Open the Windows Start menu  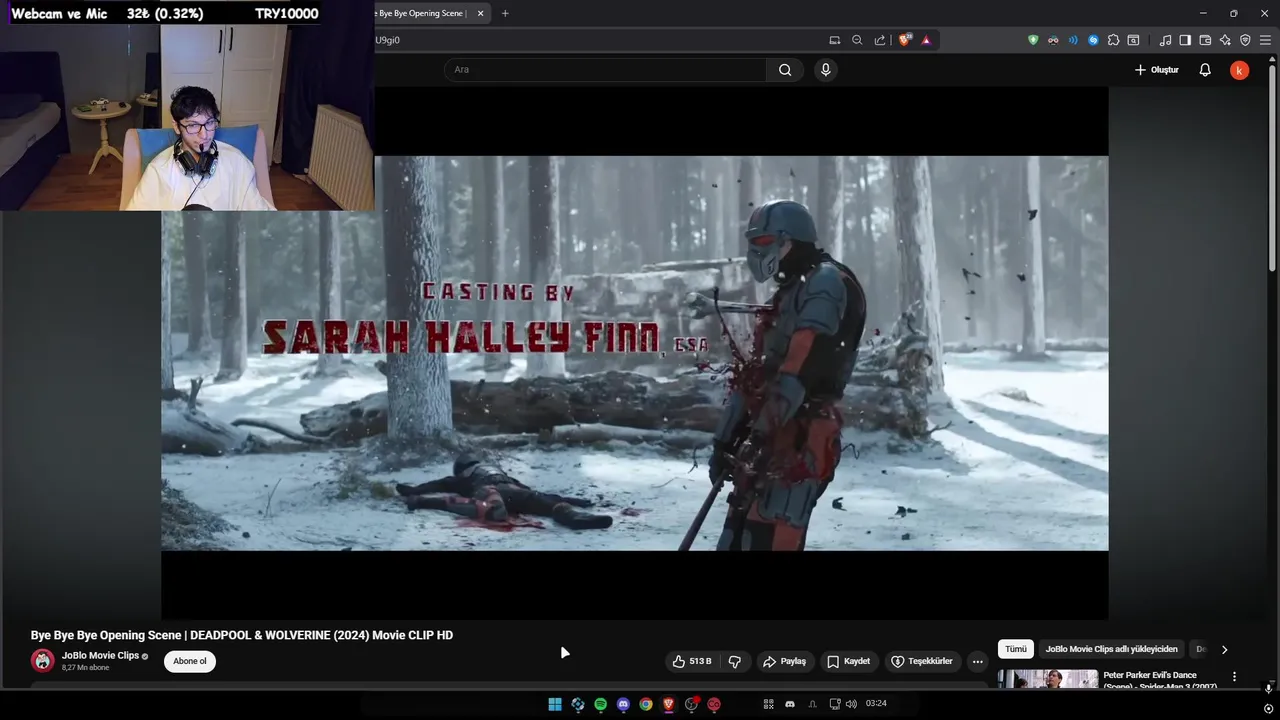coord(555,704)
